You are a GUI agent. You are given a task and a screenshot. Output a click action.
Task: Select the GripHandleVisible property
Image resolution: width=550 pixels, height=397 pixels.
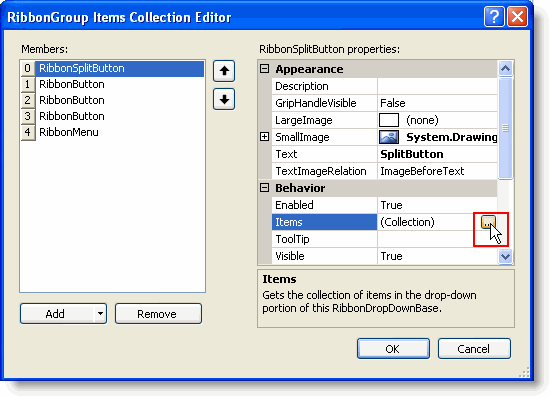[324, 103]
